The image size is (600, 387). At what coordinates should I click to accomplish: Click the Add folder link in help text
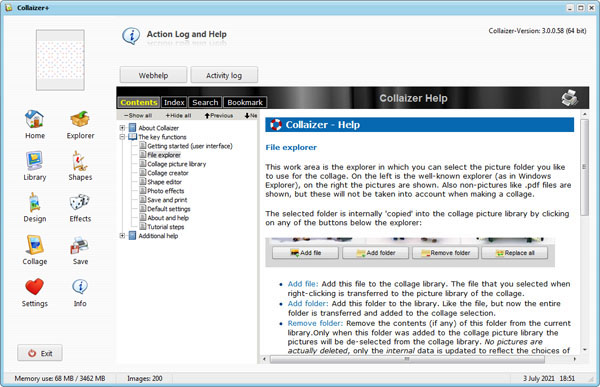tap(308, 303)
